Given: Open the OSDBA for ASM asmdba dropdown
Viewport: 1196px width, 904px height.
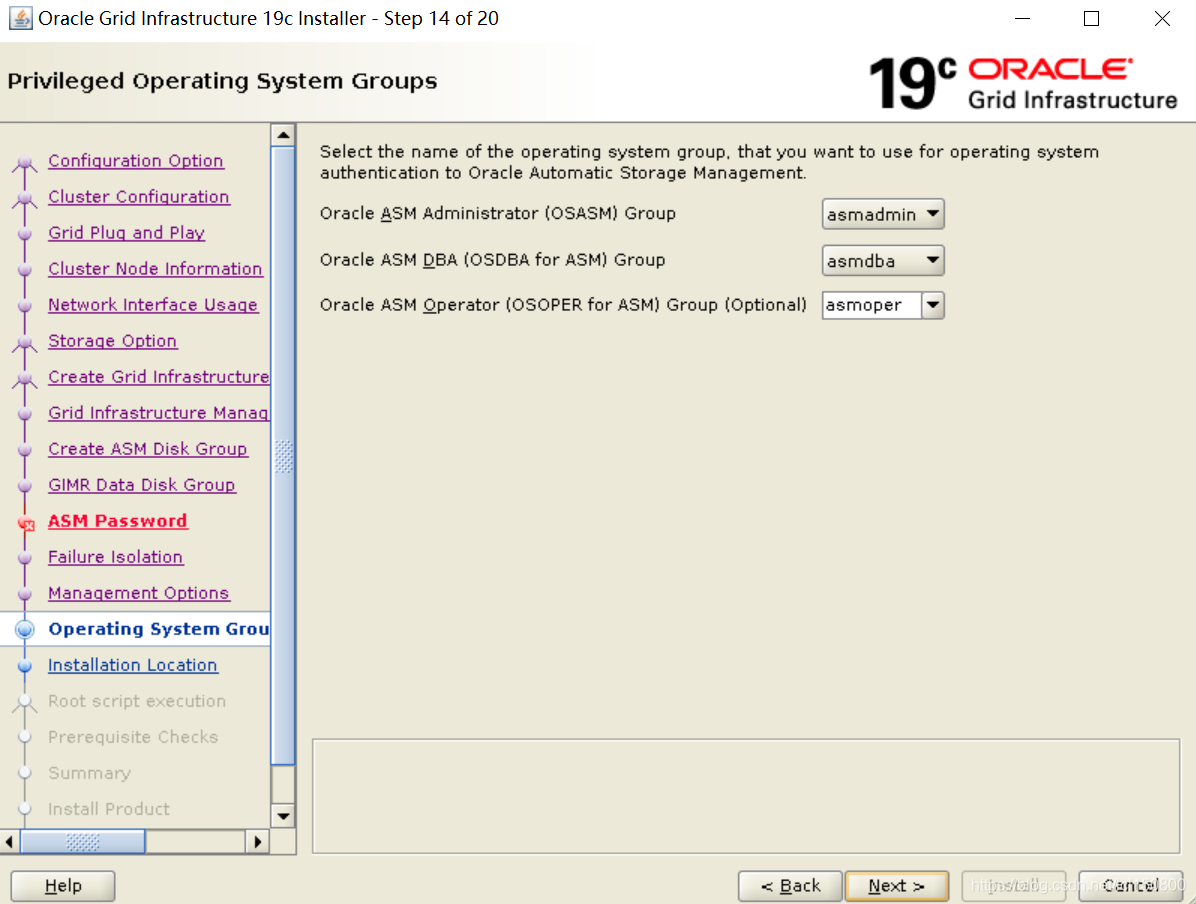Looking at the screenshot, I should click(883, 261).
